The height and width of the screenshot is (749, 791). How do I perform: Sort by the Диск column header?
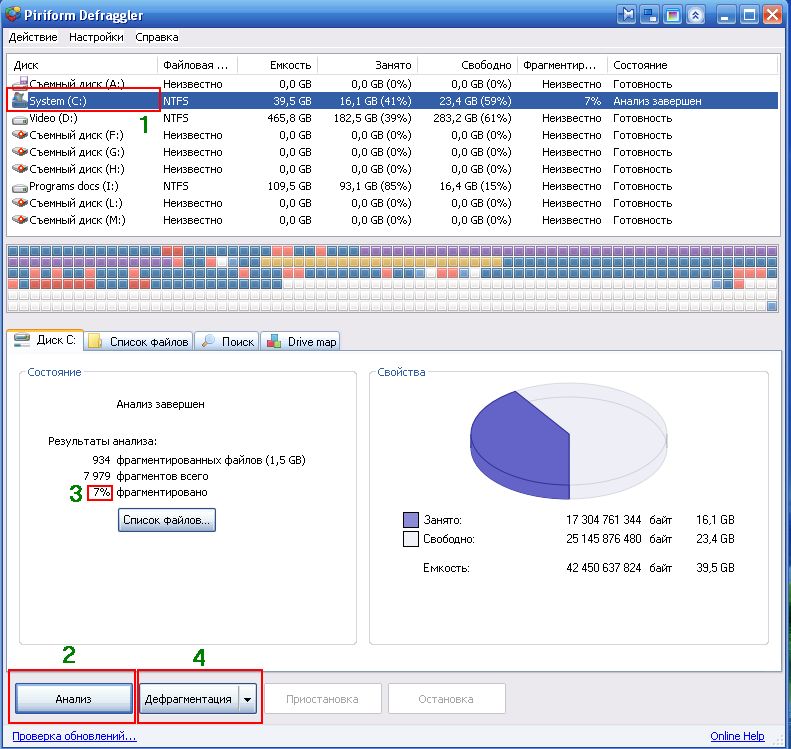click(x=82, y=65)
